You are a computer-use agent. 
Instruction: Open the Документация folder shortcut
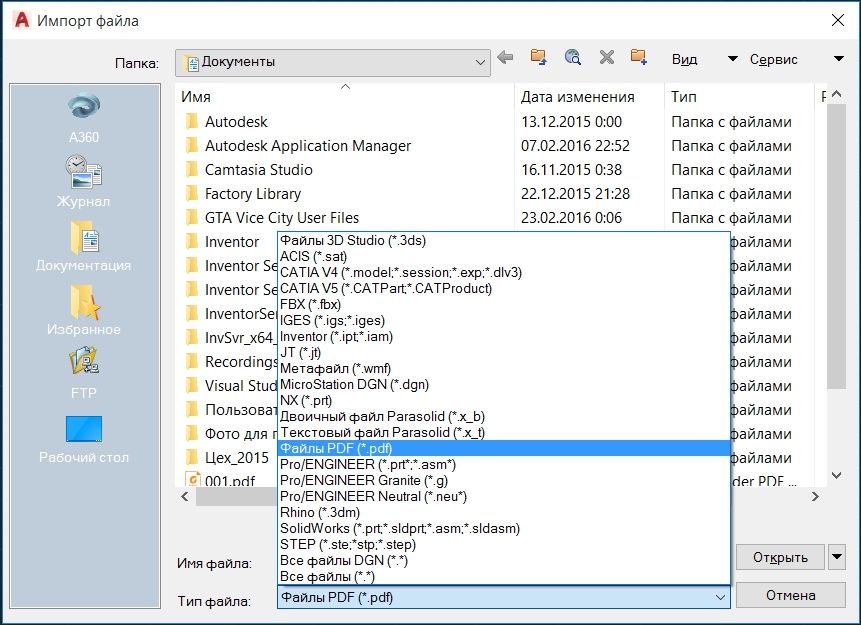[x=84, y=238]
